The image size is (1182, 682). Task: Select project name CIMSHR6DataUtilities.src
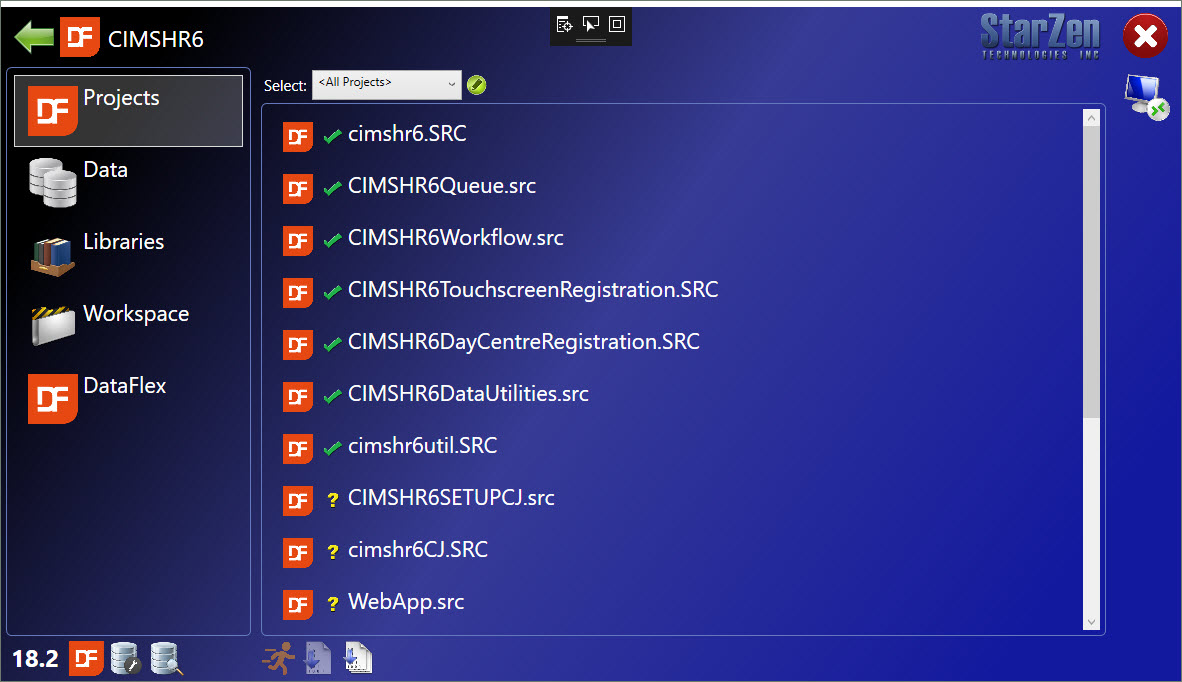pyautogui.click(x=468, y=394)
